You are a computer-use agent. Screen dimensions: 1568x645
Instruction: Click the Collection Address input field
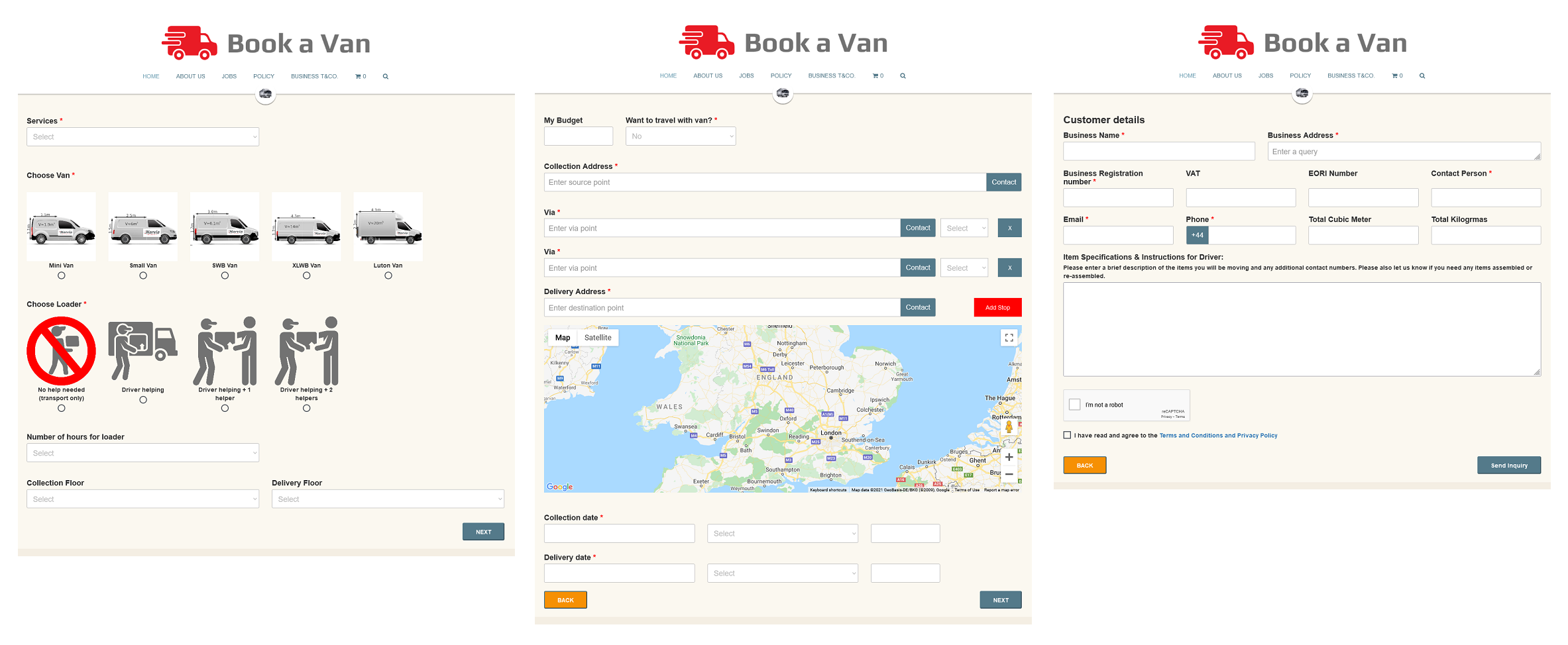point(764,183)
